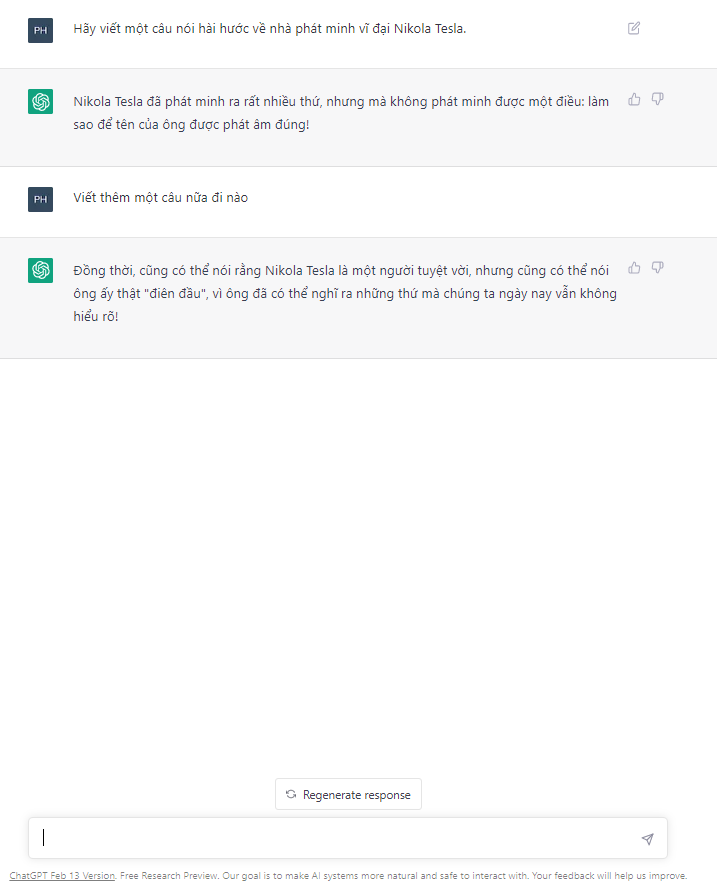Thumbs up the first Nikola Tesla reply
The height and width of the screenshot is (891, 717).
[x=634, y=99]
